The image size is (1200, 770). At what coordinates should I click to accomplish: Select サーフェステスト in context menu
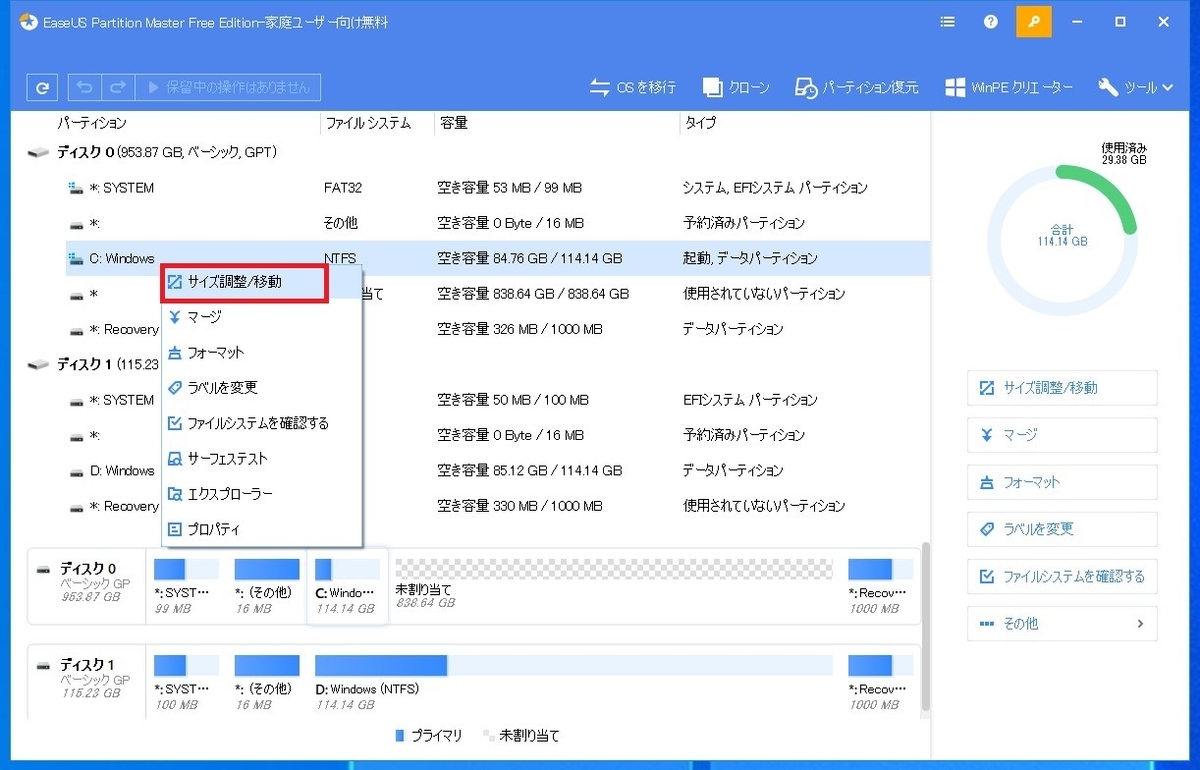coord(261,459)
